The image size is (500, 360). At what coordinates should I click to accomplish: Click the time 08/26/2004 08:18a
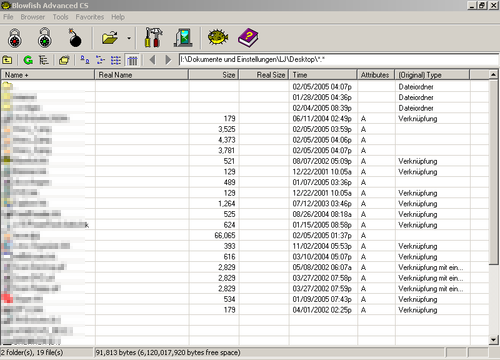pos(322,214)
